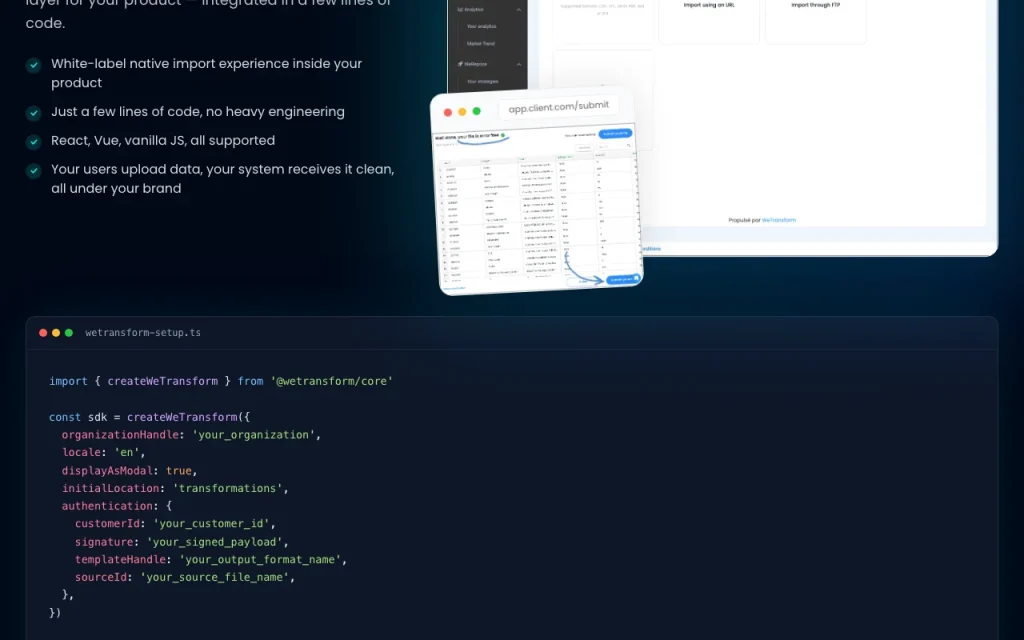The image size is (1024, 640).
Task: Click the 'White-label native import experience' text
Action: coord(206,73)
